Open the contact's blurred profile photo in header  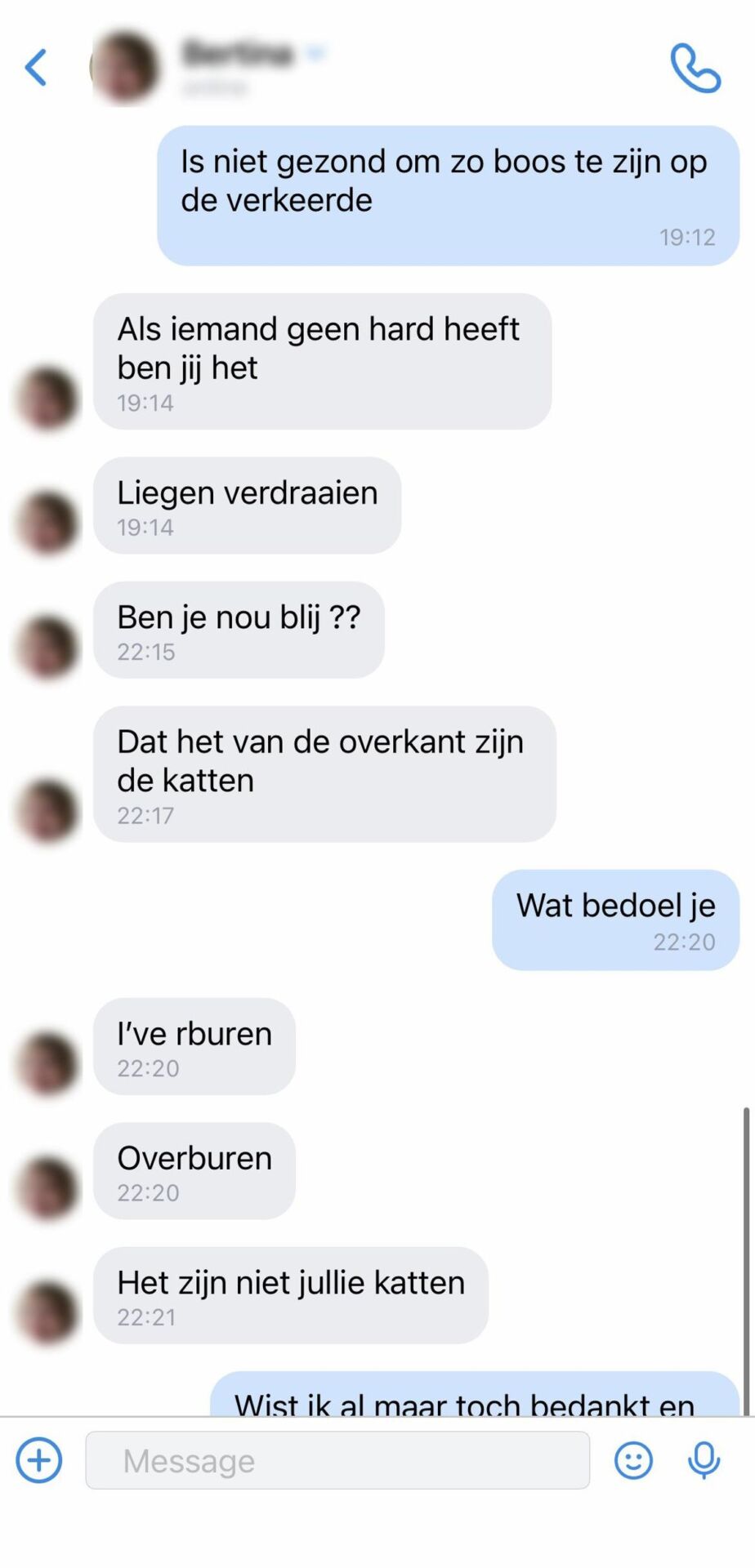click(x=124, y=68)
